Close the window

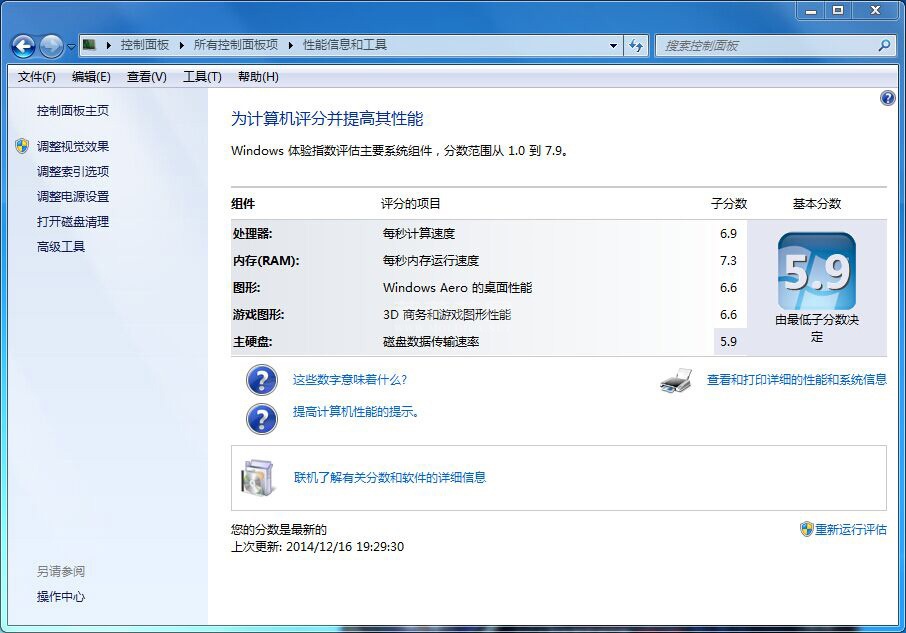[875, 10]
